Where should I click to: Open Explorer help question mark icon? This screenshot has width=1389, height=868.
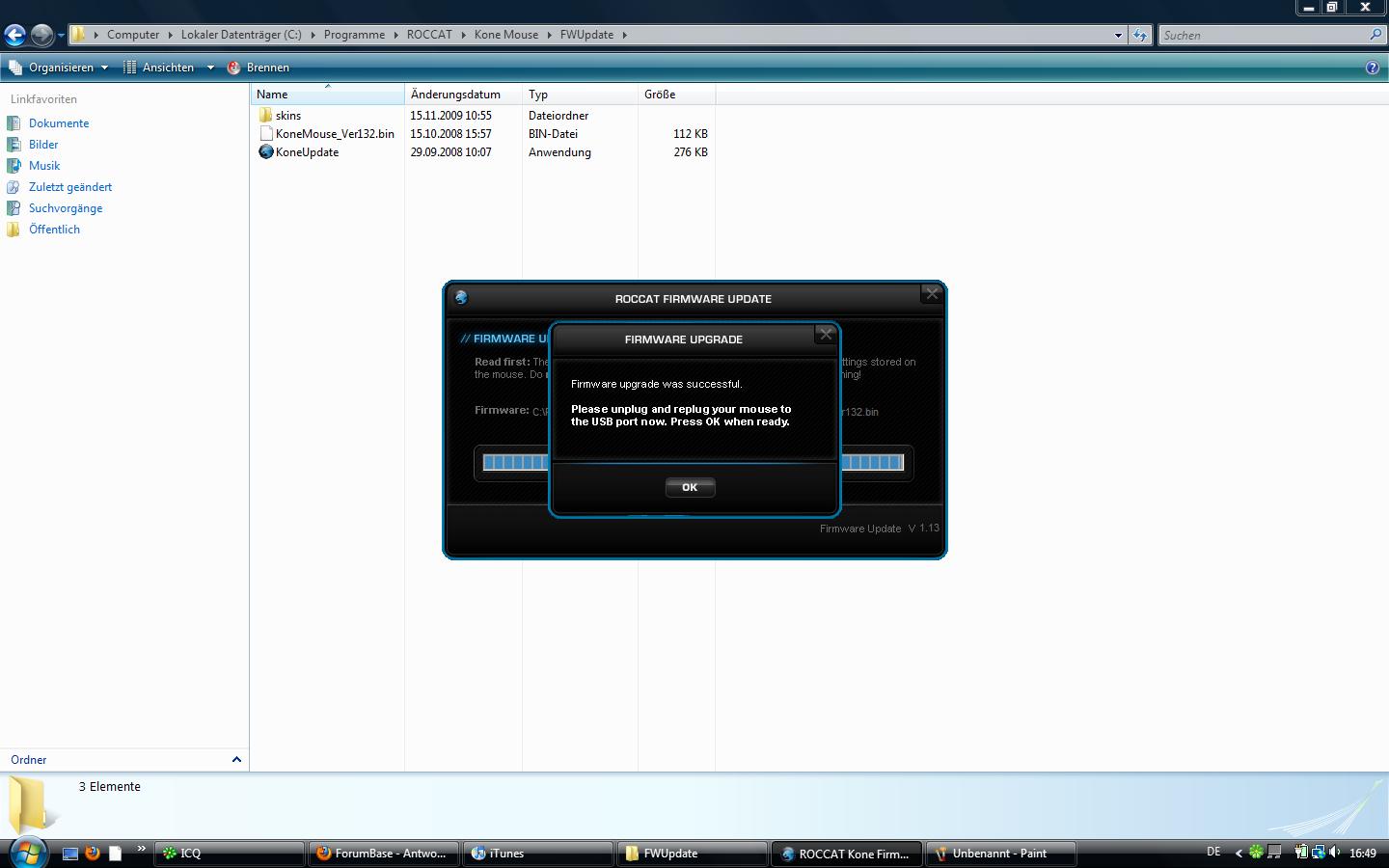click(x=1373, y=68)
